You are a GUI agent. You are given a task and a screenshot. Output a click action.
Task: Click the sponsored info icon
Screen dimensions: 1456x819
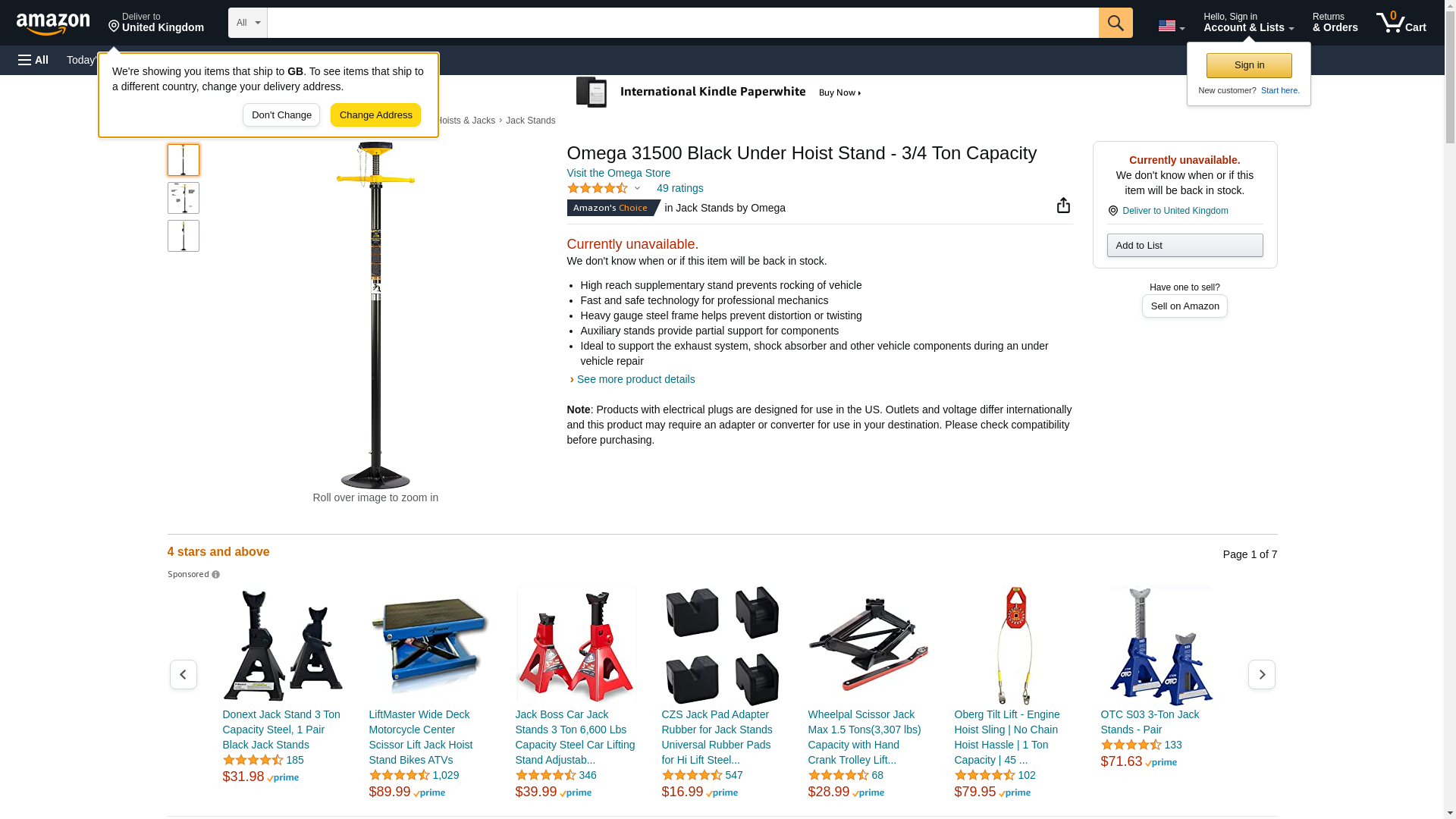click(x=216, y=575)
